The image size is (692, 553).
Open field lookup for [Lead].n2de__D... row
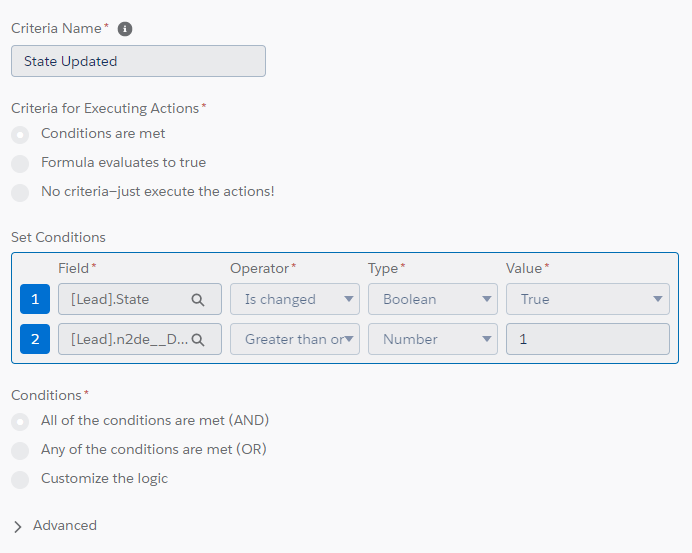tap(198, 339)
